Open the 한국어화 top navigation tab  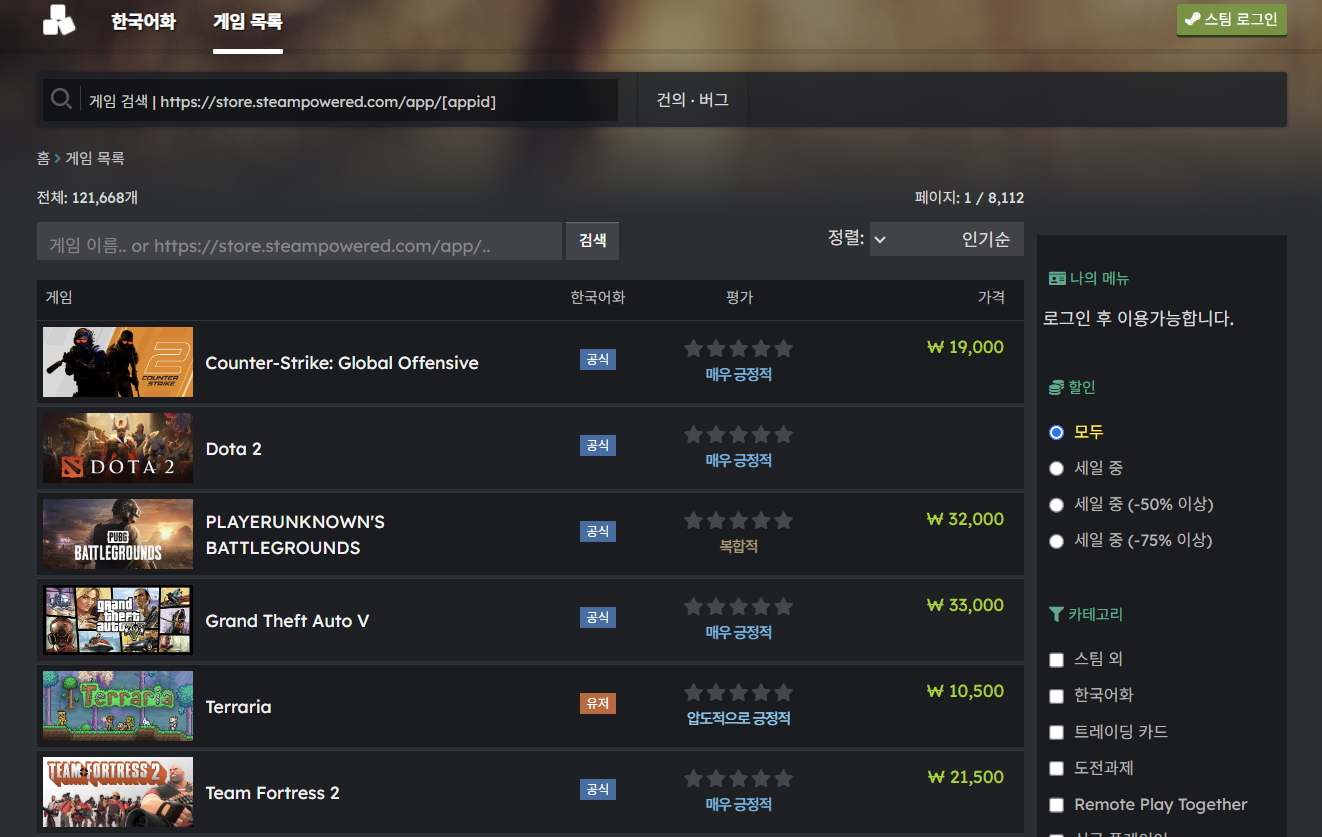point(143,21)
